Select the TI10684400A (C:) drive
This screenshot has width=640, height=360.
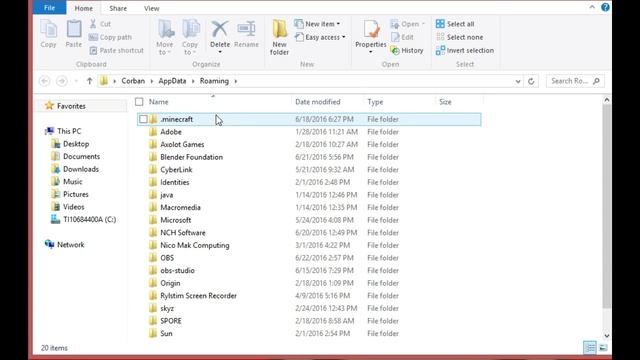[x=84, y=220]
